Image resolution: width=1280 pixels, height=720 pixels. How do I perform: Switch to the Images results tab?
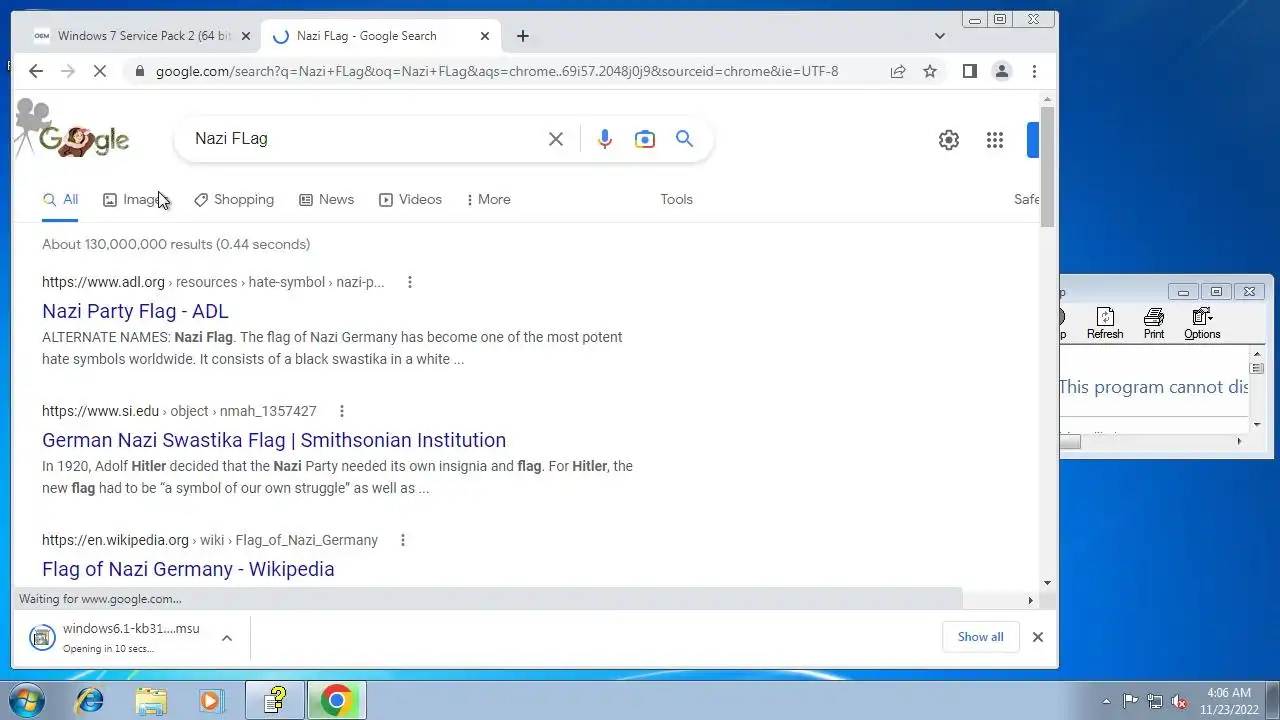(137, 199)
